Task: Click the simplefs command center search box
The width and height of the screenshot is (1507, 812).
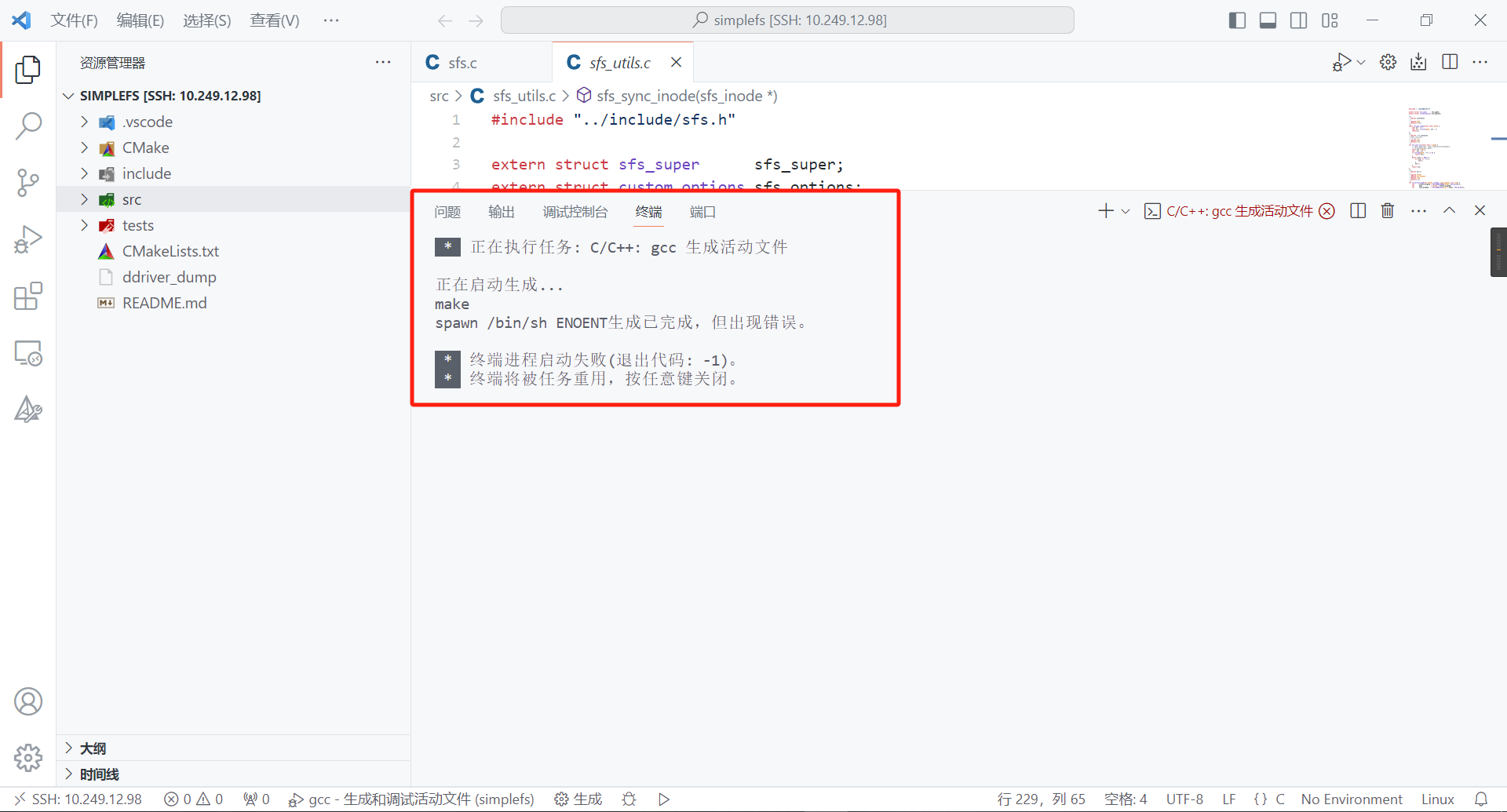Action: click(787, 20)
